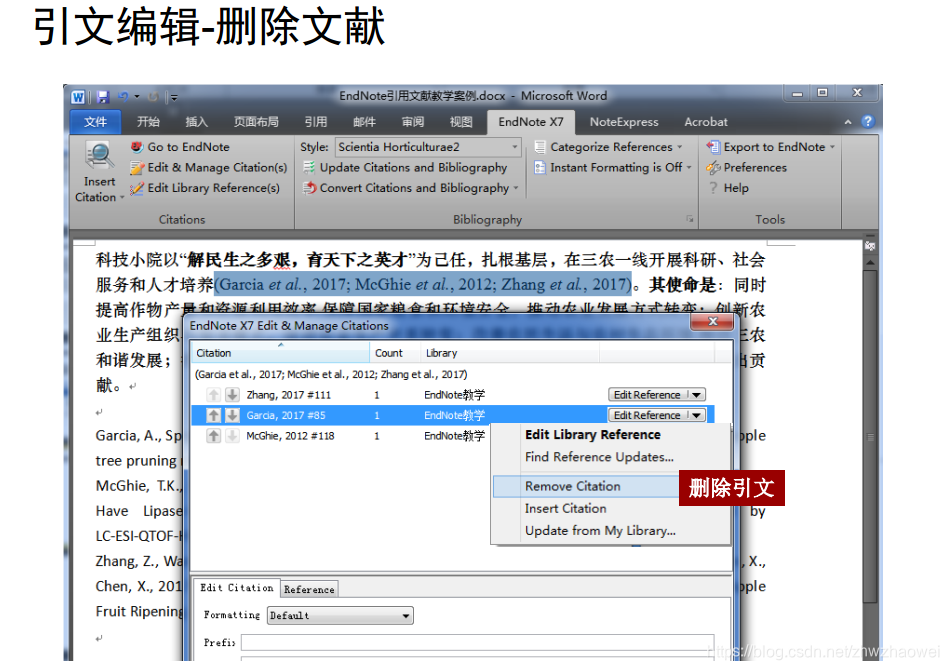Click Categorize References

pyautogui.click(x=608, y=147)
